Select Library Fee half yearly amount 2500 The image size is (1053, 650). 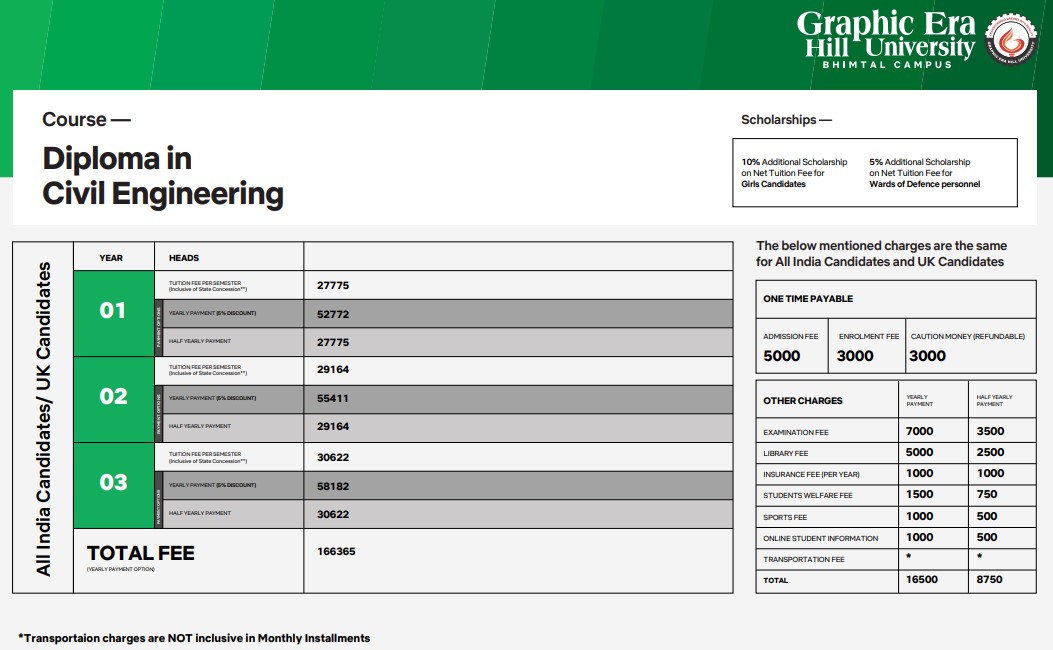(x=991, y=453)
